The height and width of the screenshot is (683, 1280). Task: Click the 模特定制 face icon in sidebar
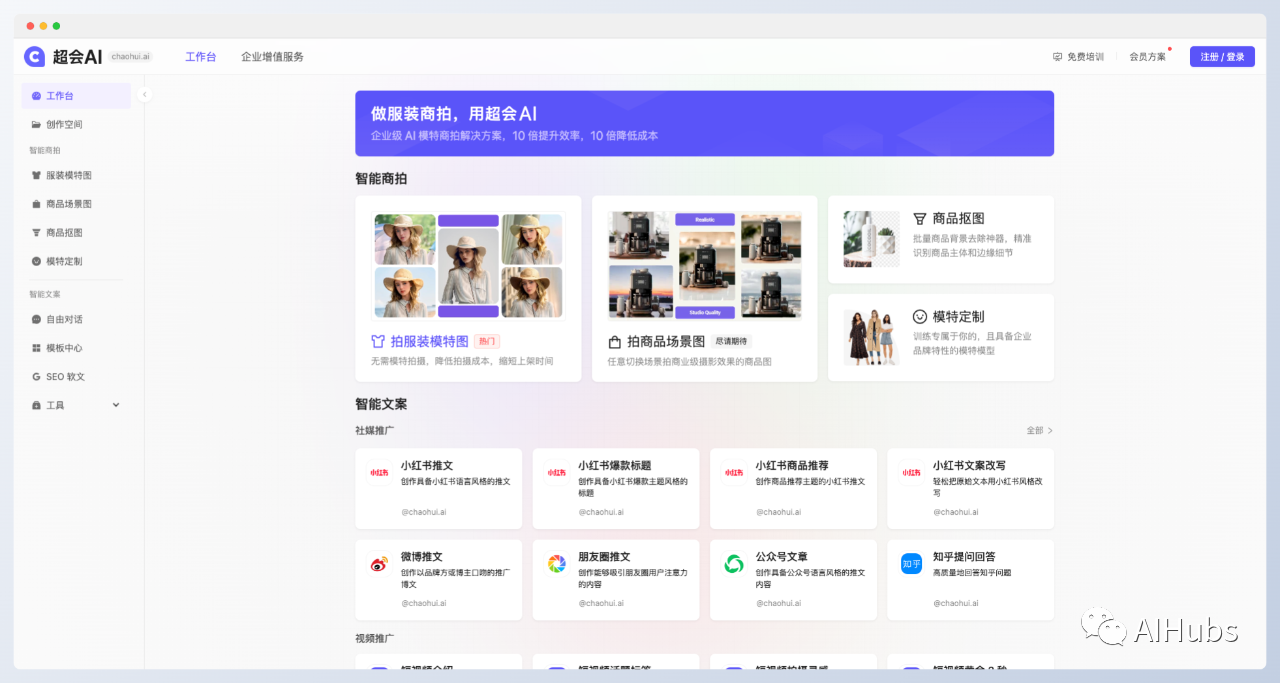coord(36,261)
